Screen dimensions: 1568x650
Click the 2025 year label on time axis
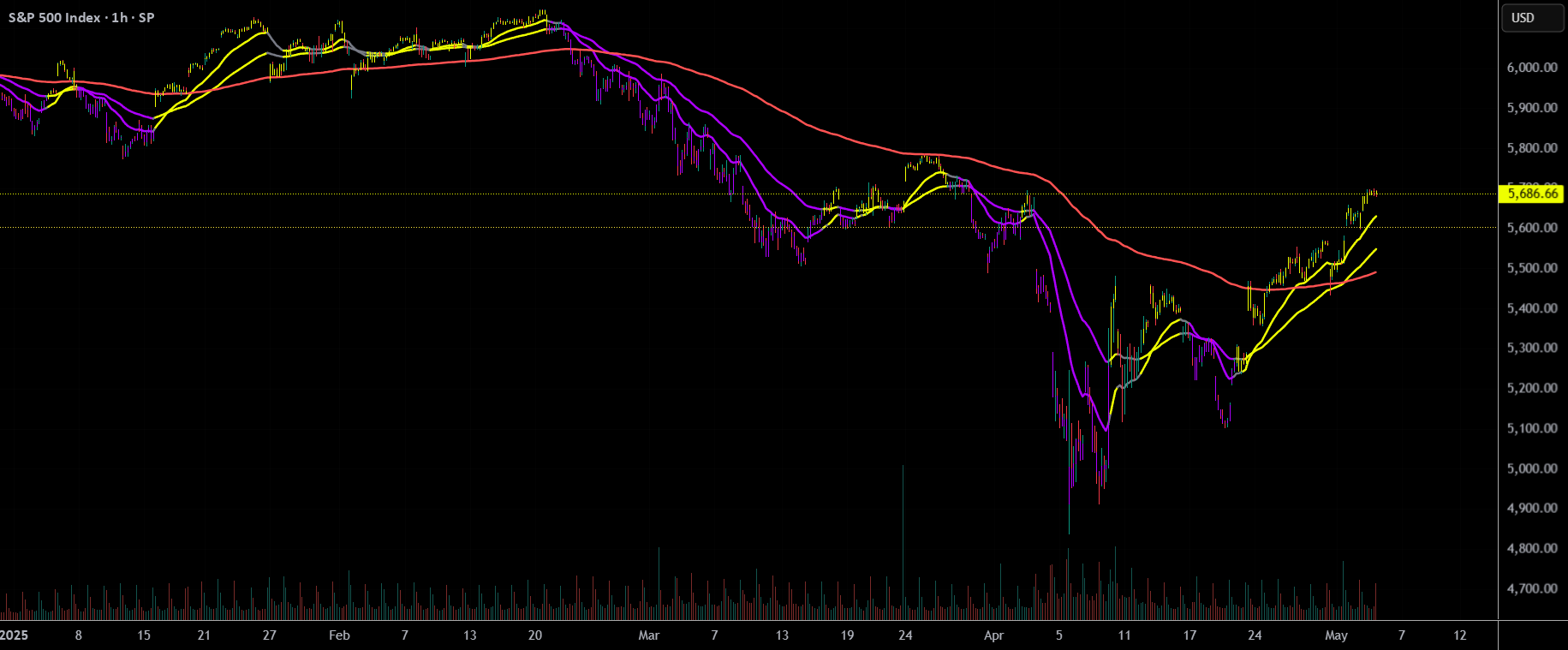click(14, 635)
